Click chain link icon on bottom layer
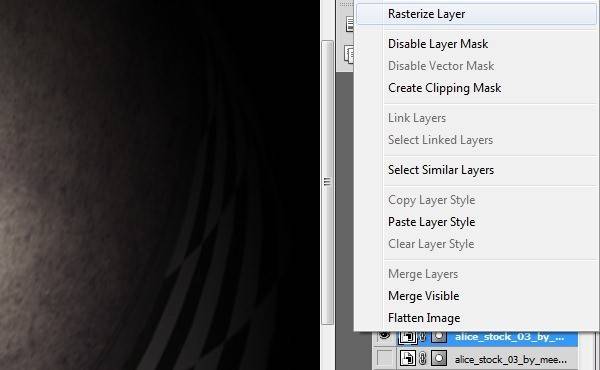600x370 pixels. (x=423, y=359)
